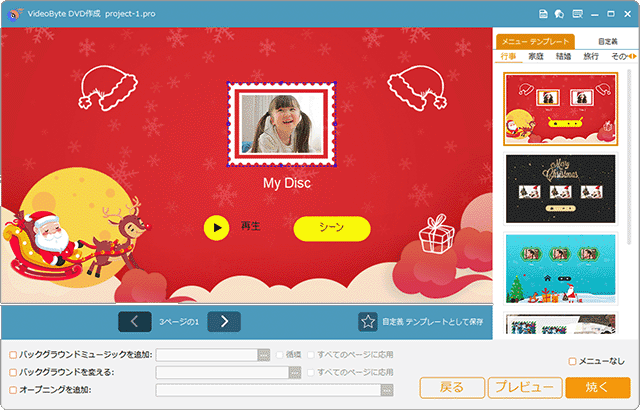
Task: Browse for background music file
Action: [264, 354]
